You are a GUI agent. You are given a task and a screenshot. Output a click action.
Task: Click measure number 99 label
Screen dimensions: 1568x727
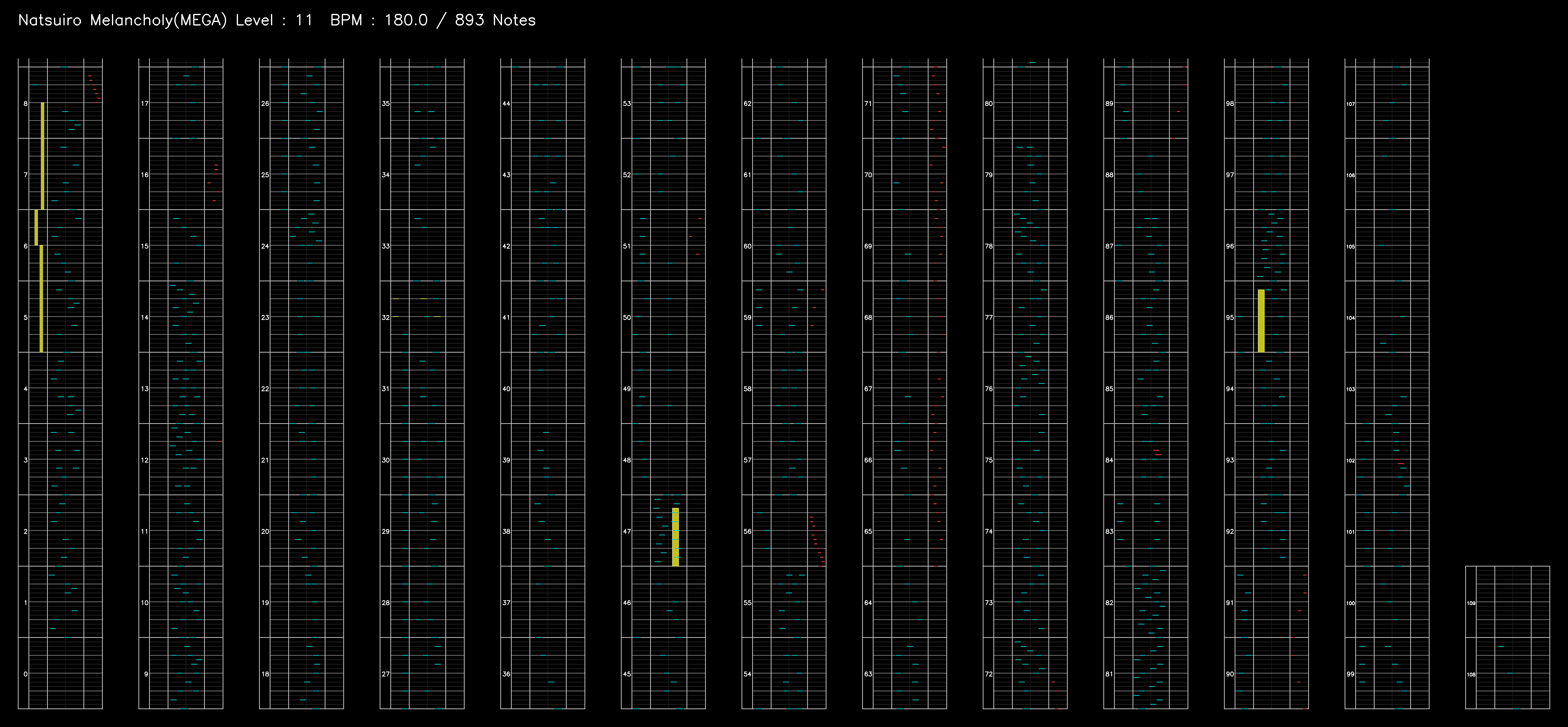tap(1351, 674)
